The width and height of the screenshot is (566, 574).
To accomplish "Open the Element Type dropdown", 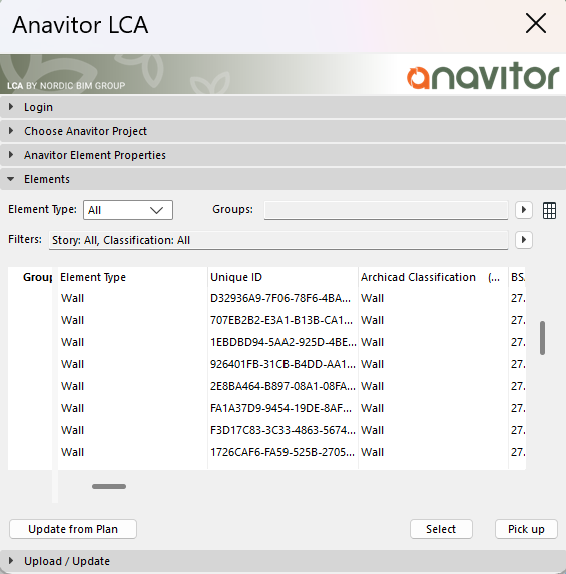I will pos(128,210).
